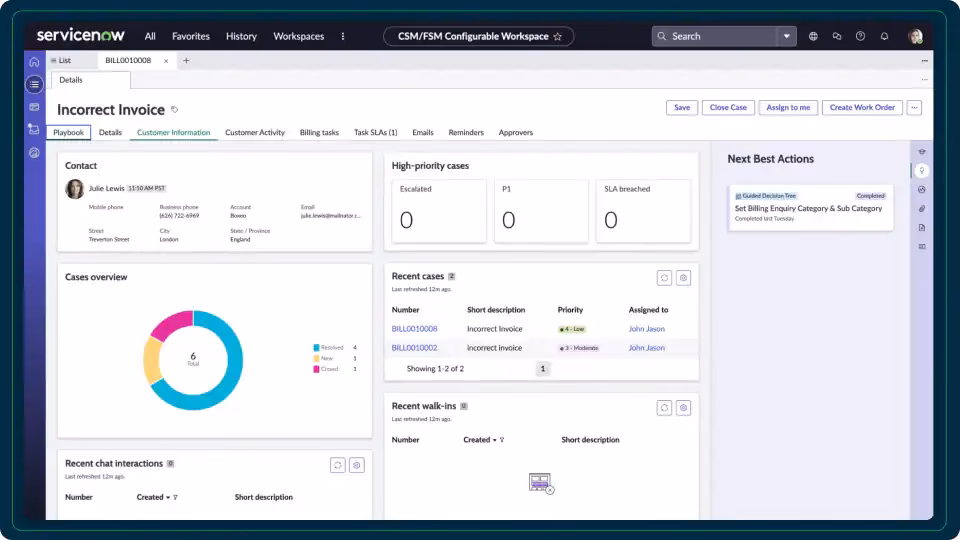
Task: Refresh the Recent cases list
Action: coord(664,278)
